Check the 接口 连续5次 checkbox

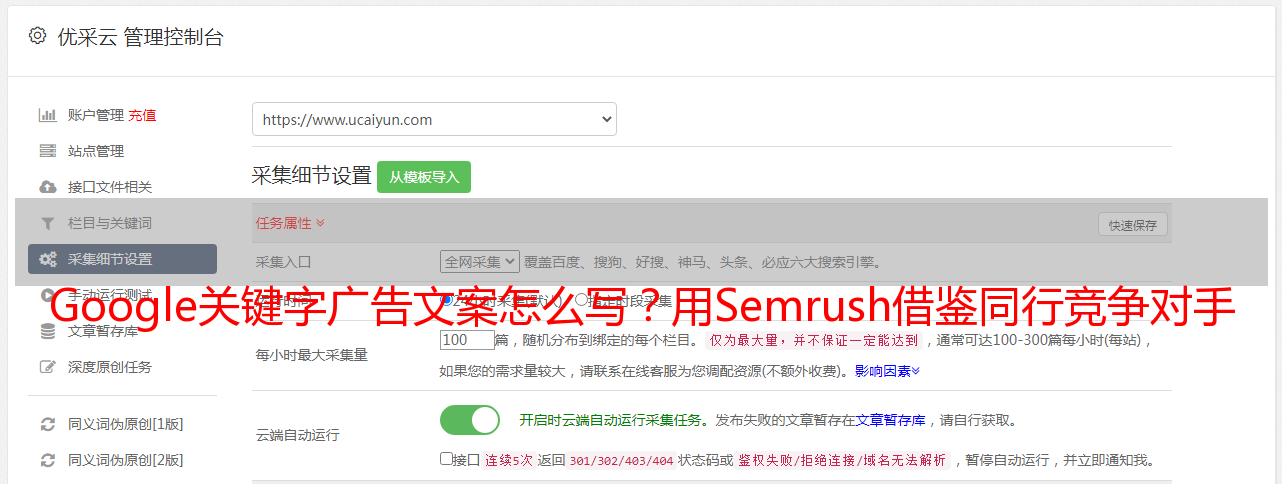click(446, 459)
